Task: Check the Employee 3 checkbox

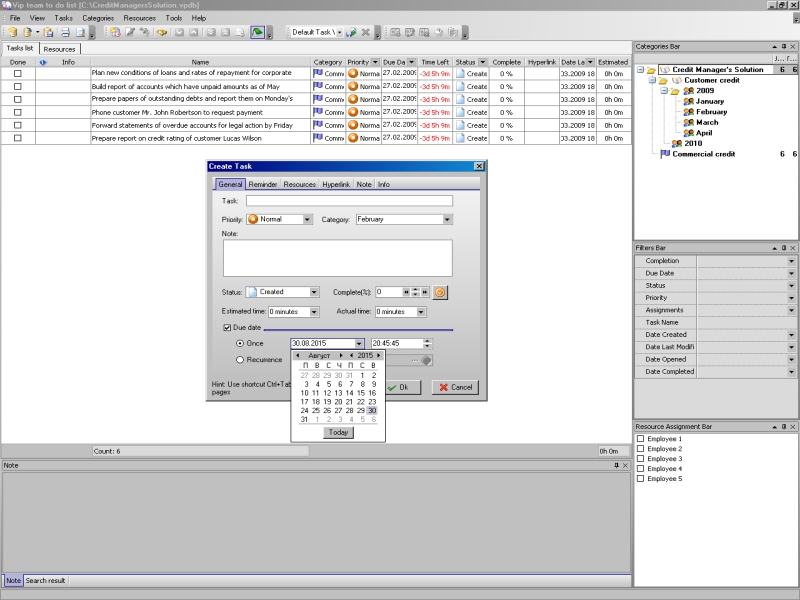Action: (641, 459)
